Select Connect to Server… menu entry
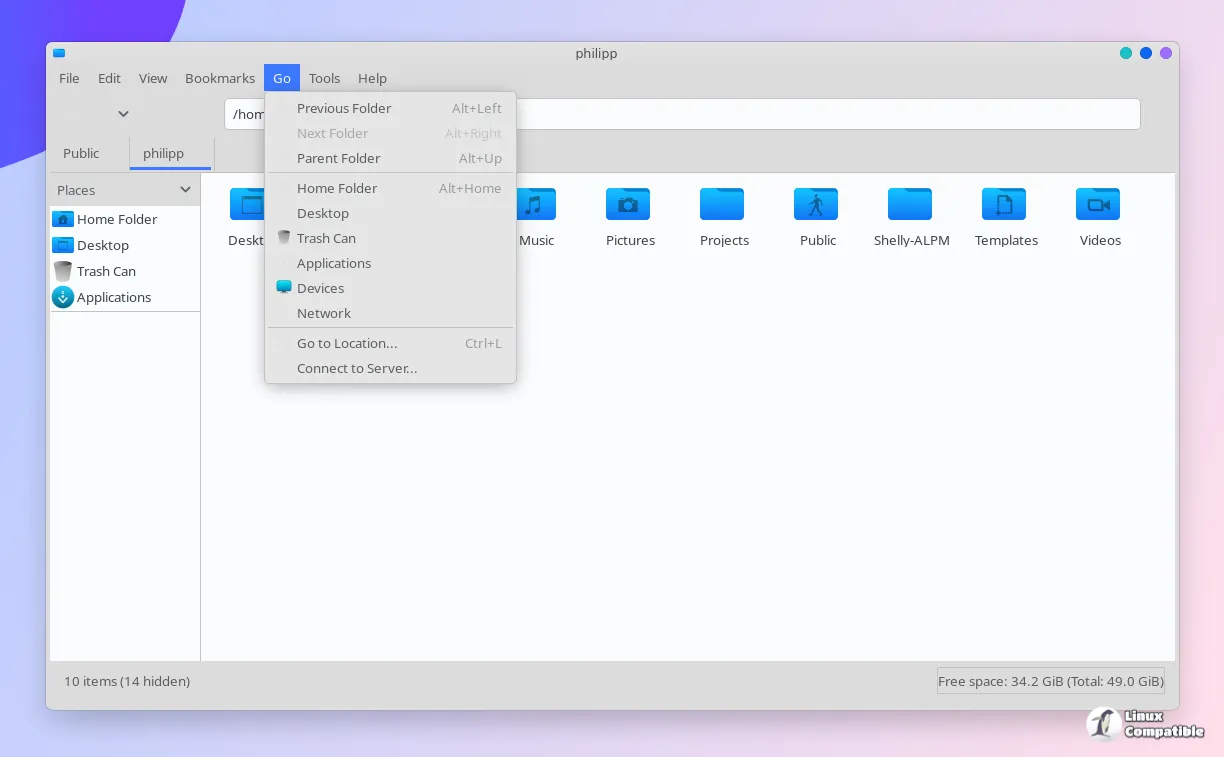 pyautogui.click(x=390, y=368)
